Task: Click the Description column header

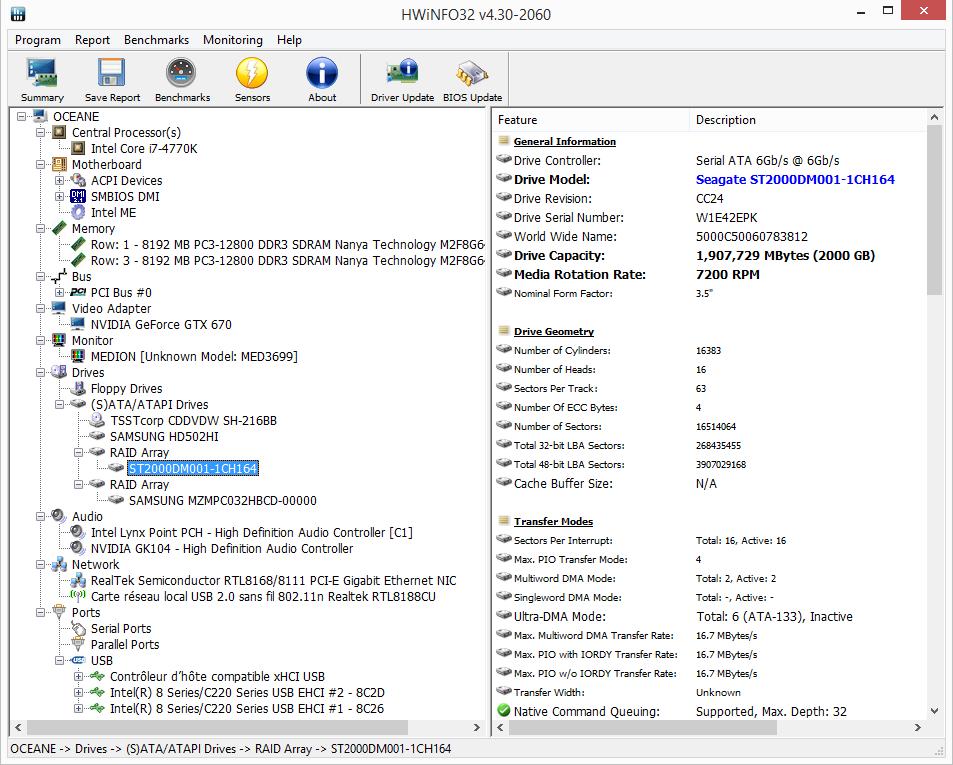Action: point(725,120)
